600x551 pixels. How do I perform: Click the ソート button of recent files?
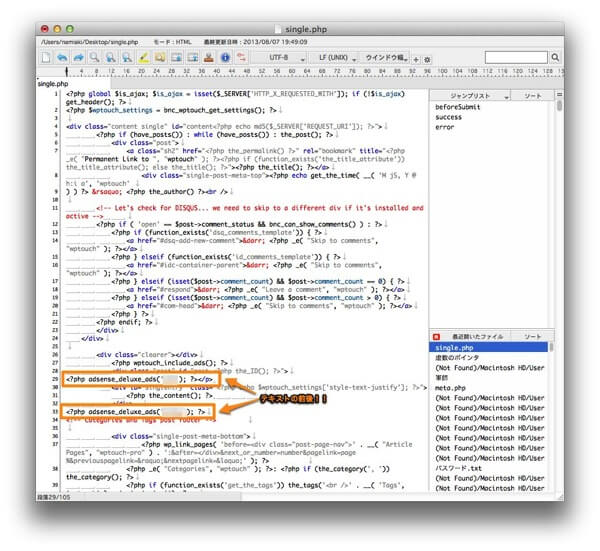point(532,337)
